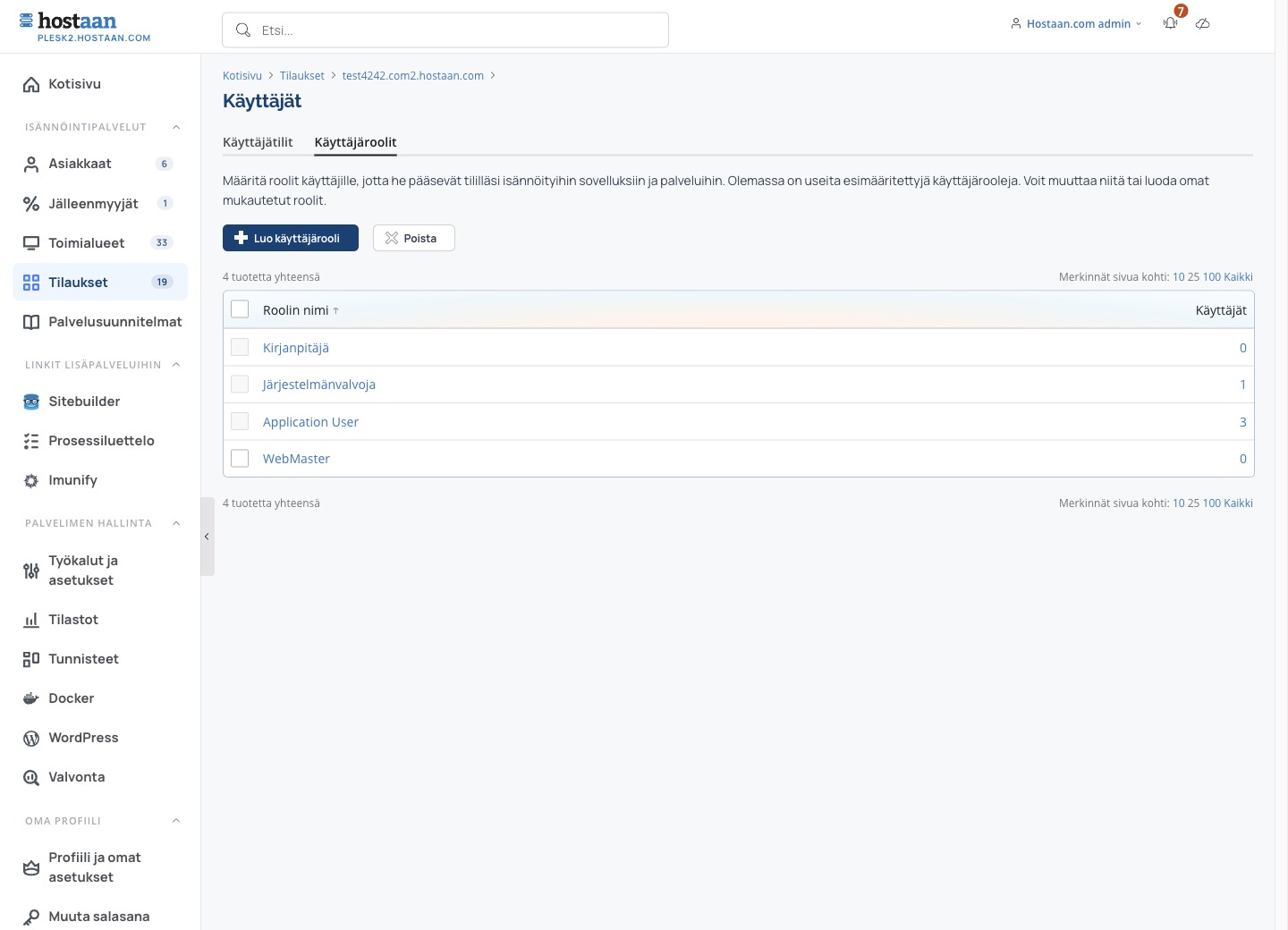Click the Kotisivu home icon in sidebar
This screenshot has height=930, width=1288.
(31, 84)
